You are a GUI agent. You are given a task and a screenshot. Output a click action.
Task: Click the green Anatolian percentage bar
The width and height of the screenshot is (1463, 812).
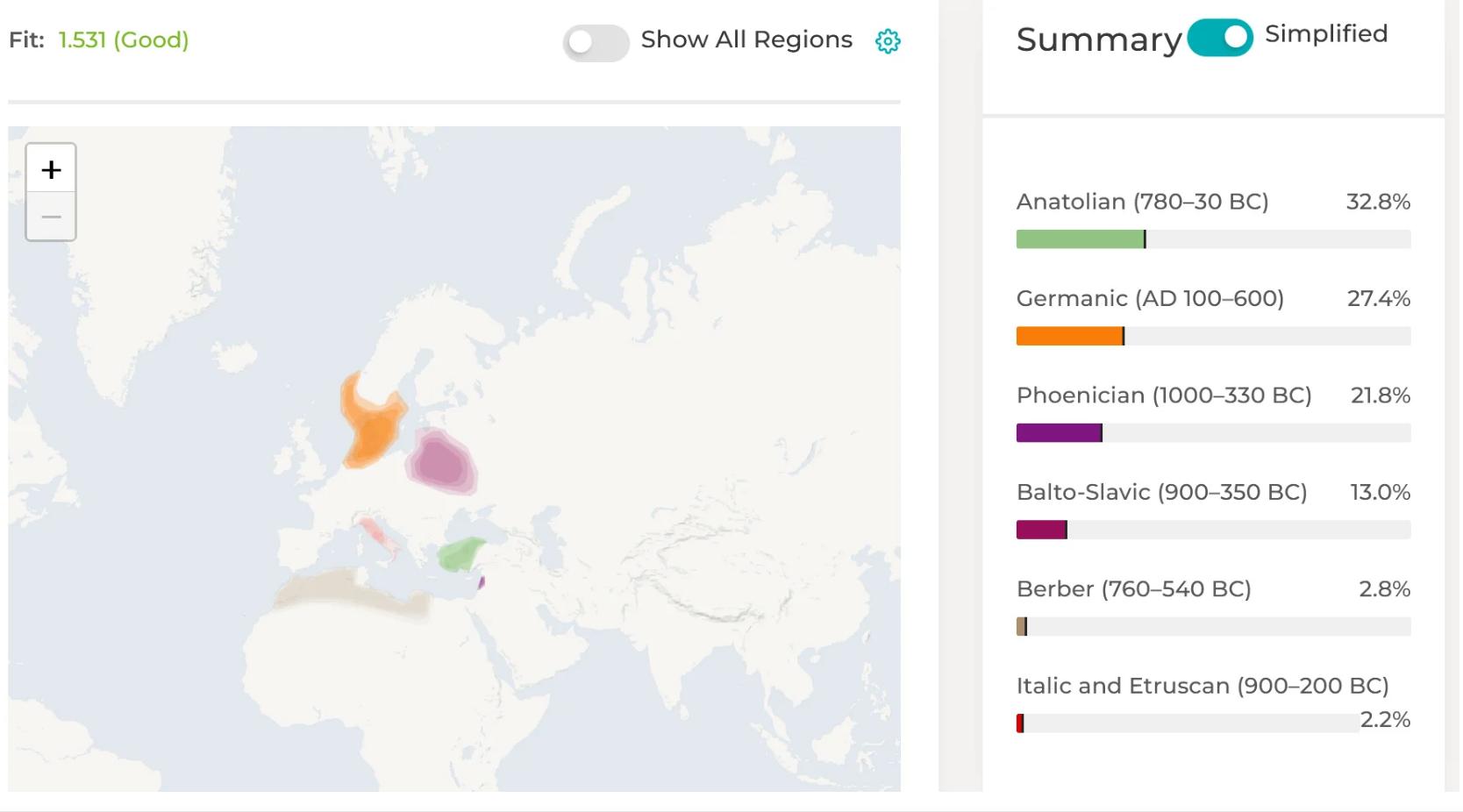coord(1080,239)
